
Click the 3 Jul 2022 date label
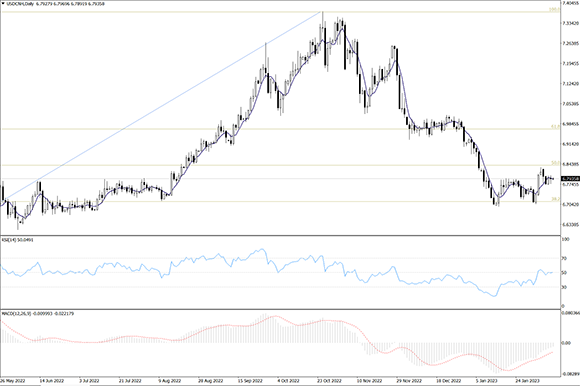click(x=89, y=380)
